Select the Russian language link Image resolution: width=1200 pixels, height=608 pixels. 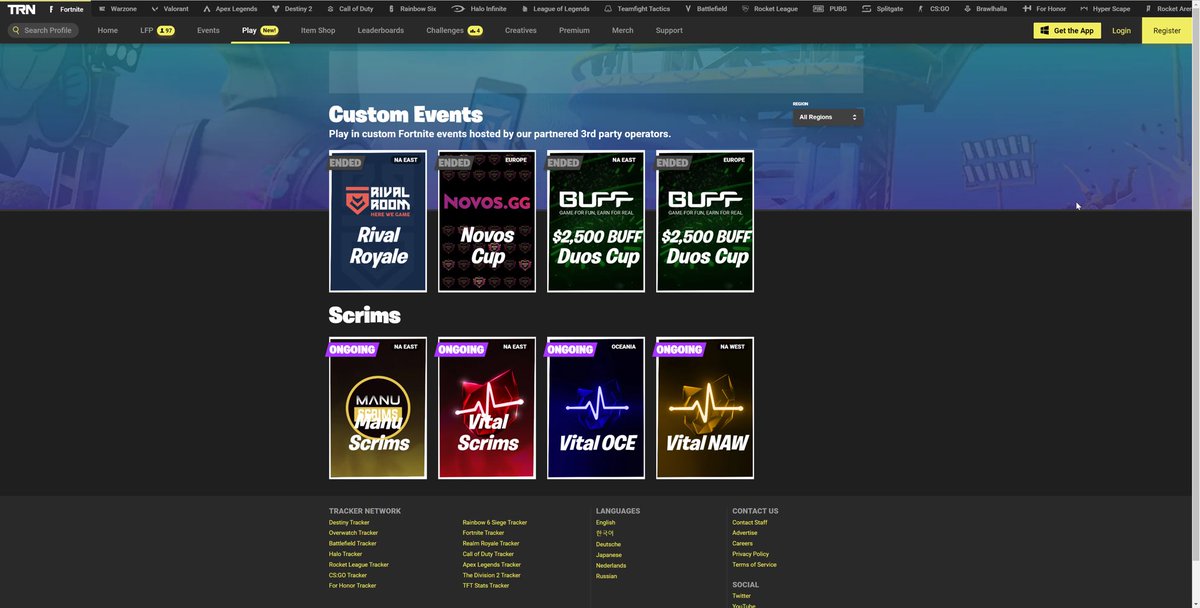point(607,576)
